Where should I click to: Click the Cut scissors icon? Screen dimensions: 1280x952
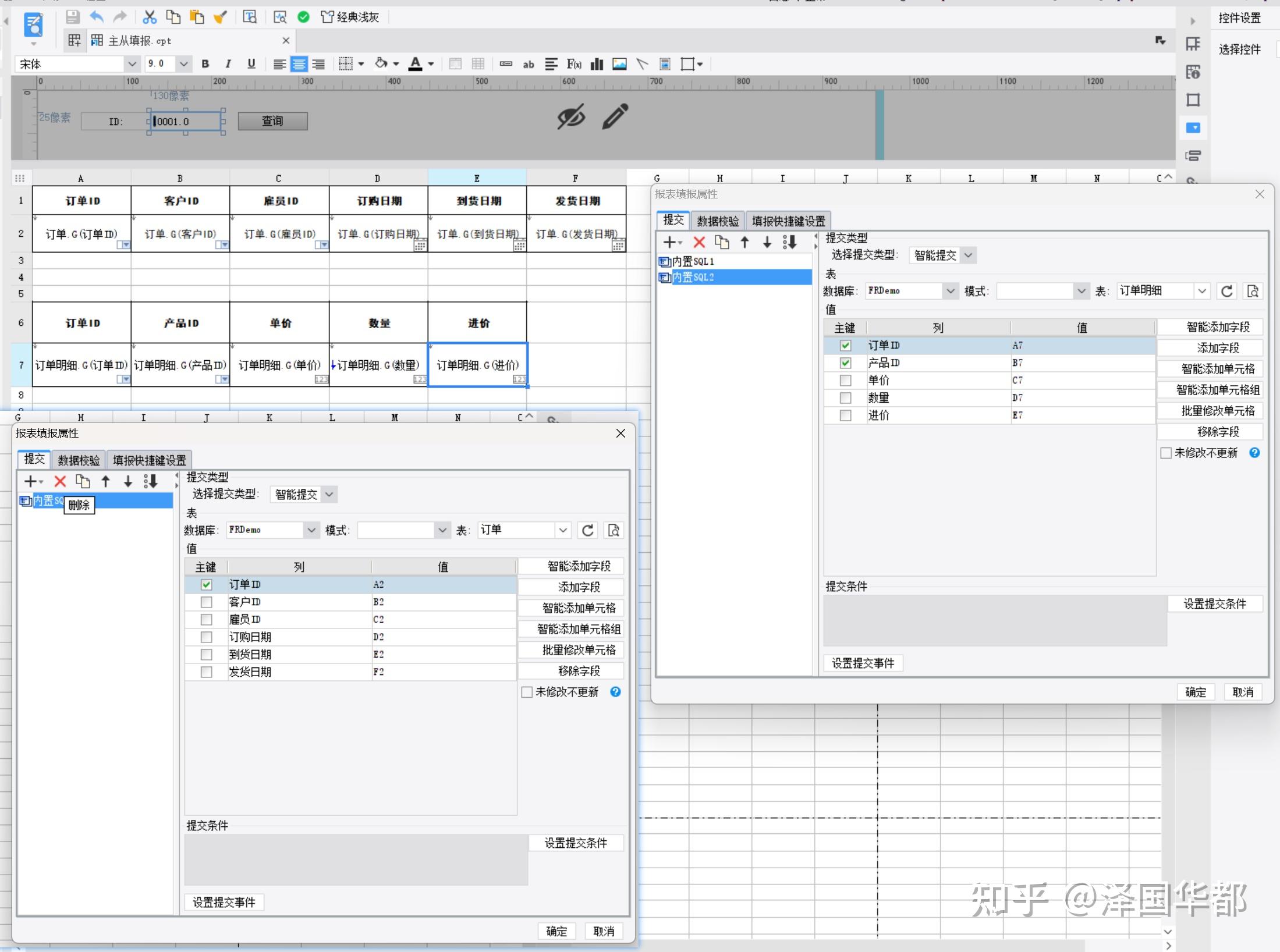click(150, 17)
